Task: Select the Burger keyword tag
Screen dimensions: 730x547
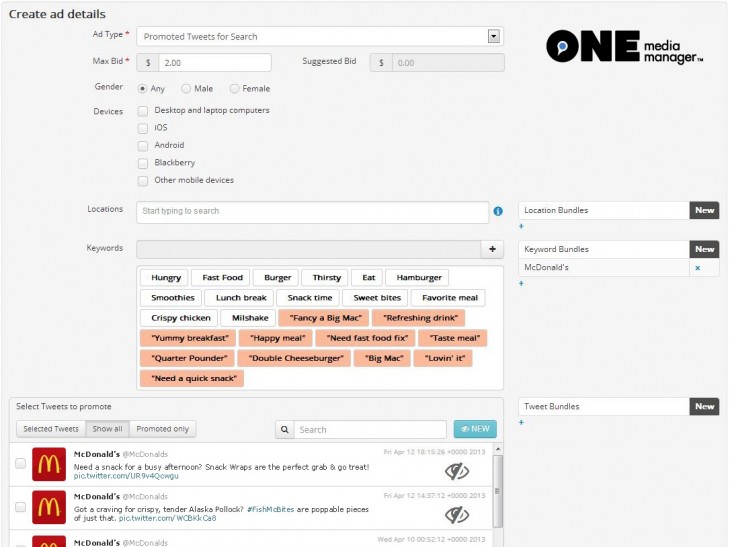Action: pyautogui.click(x=277, y=278)
